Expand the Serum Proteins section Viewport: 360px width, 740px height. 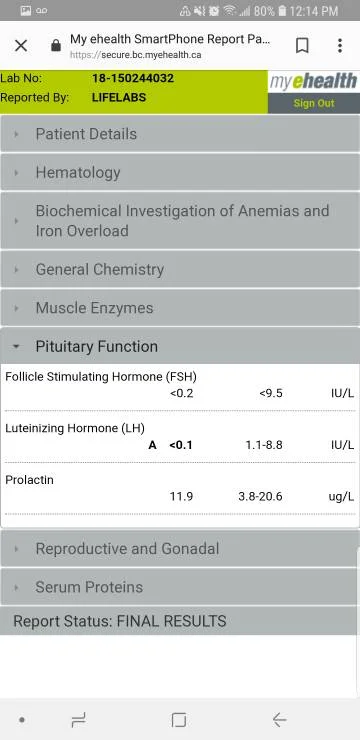tap(180, 587)
